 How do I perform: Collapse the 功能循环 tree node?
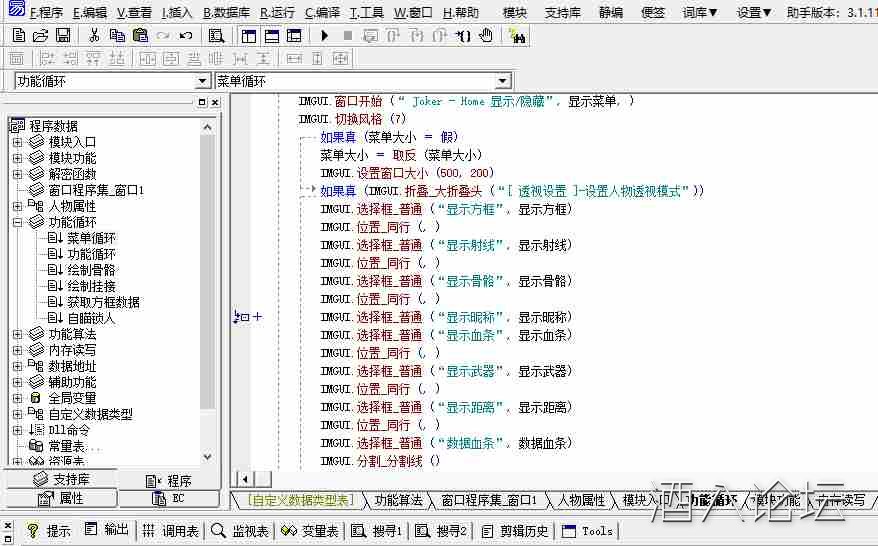point(17,222)
